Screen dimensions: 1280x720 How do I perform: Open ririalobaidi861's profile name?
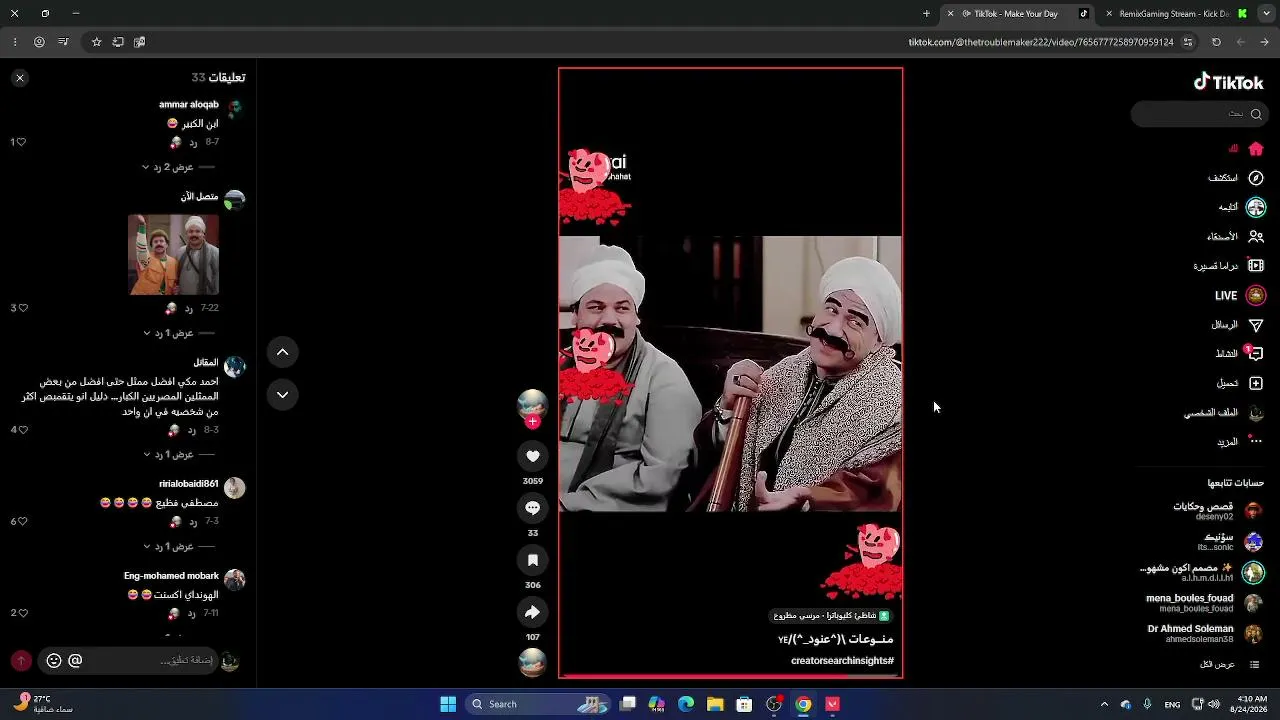tap(188, 484)
